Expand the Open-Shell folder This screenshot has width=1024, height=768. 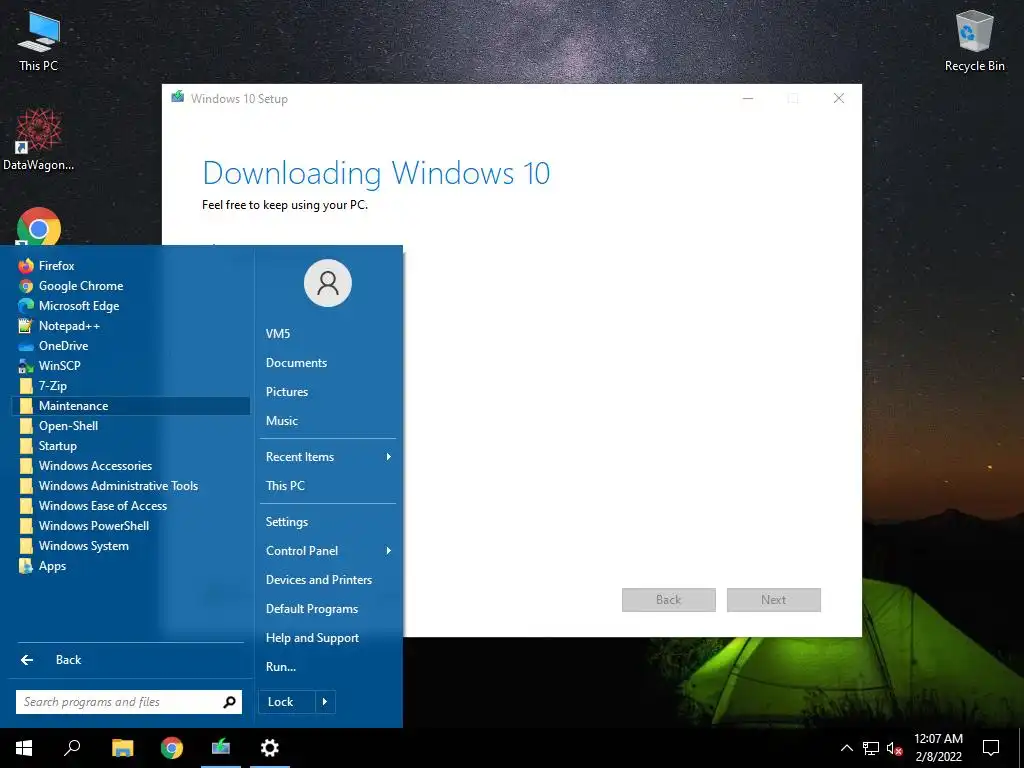(x=68, y=426)
